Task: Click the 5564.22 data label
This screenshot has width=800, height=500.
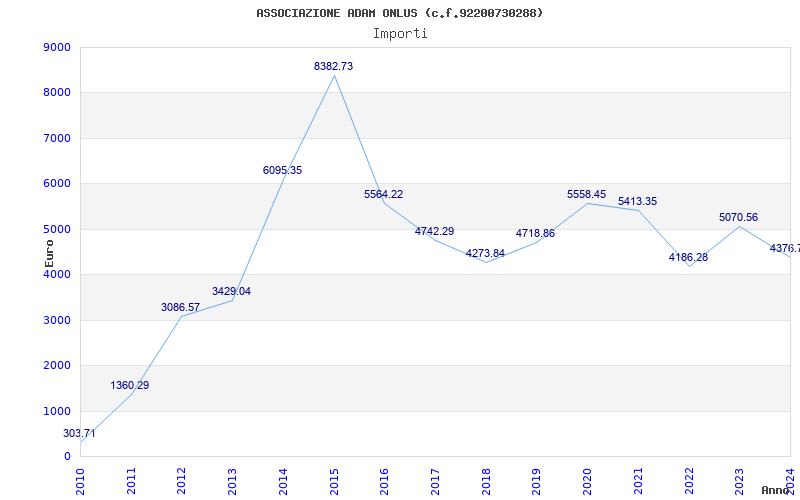Action: pos(383,194)
